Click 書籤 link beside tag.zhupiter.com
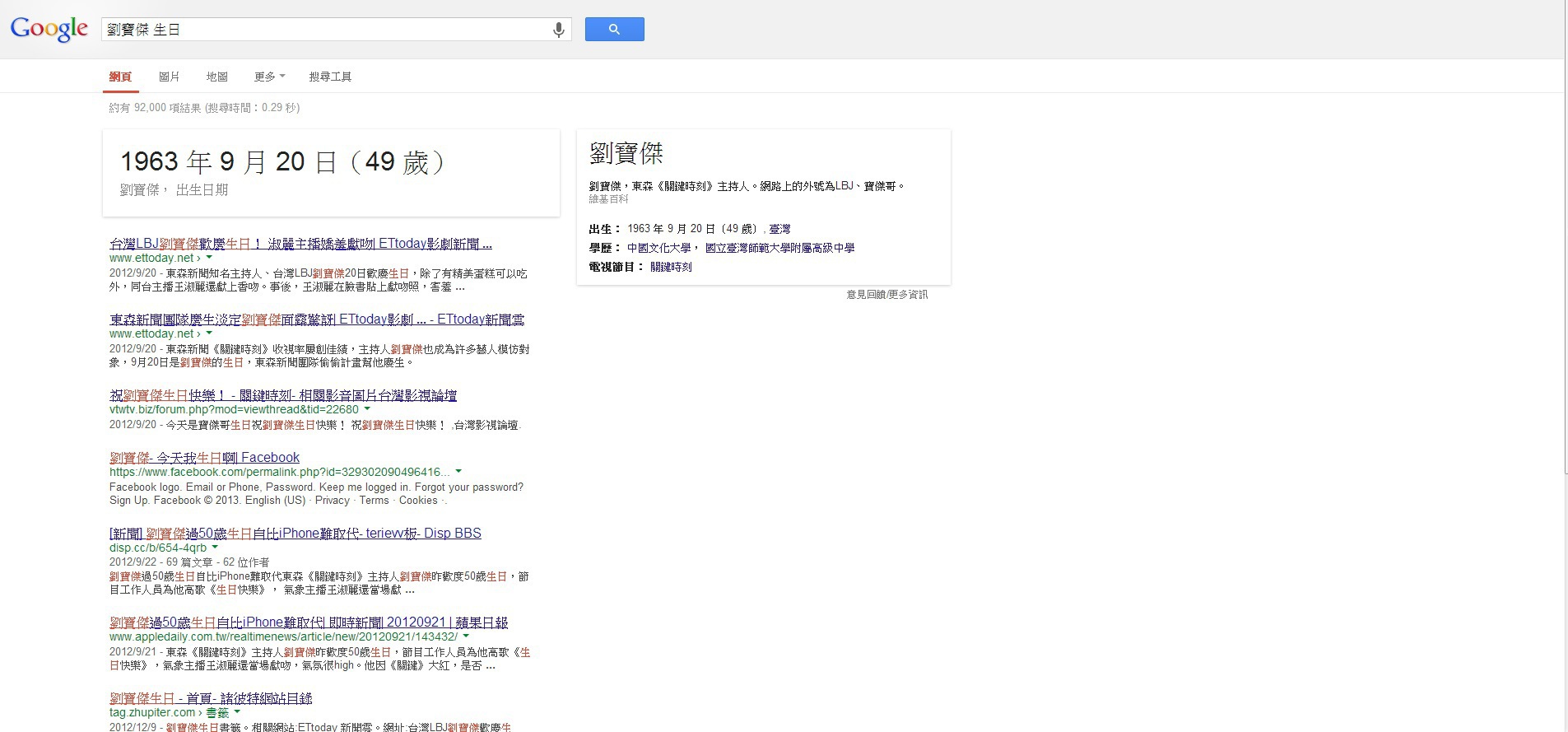The image size is (1568, 732). tap(217, 712)
